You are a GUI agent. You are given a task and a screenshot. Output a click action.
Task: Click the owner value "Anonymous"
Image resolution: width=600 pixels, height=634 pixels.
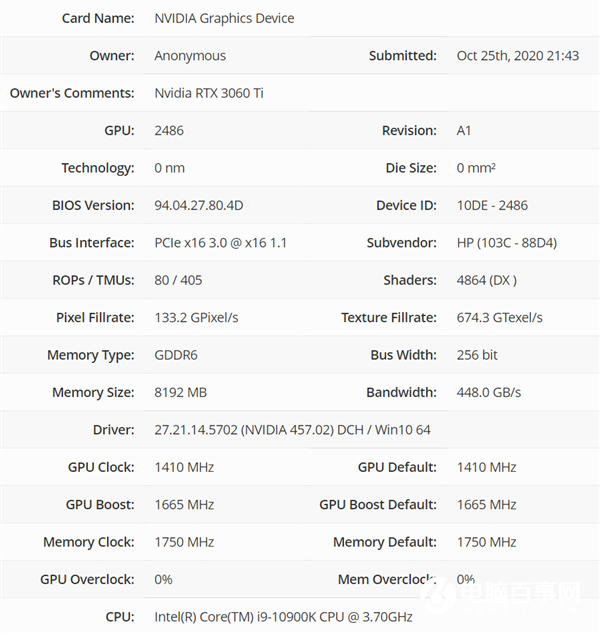coord(190,56)
